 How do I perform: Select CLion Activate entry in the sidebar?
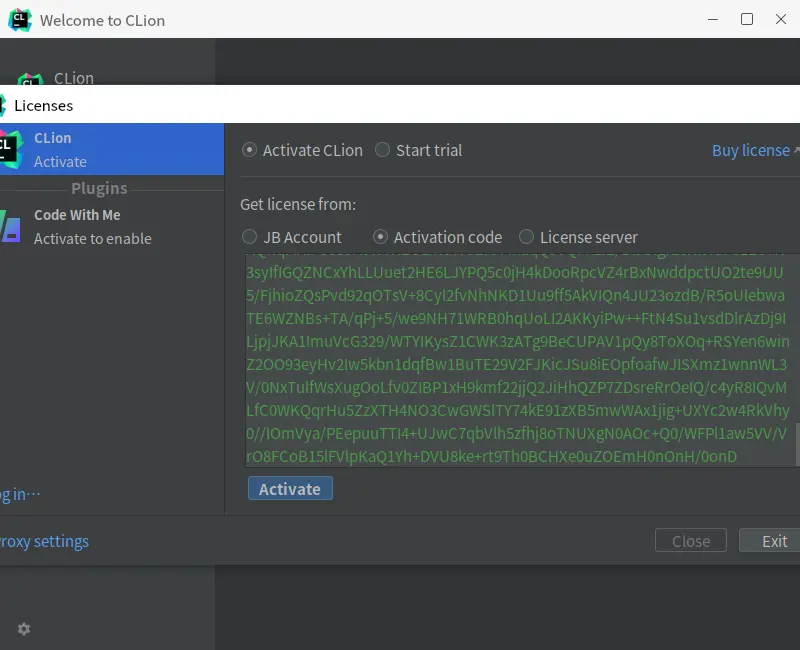(x=112, y=149)
